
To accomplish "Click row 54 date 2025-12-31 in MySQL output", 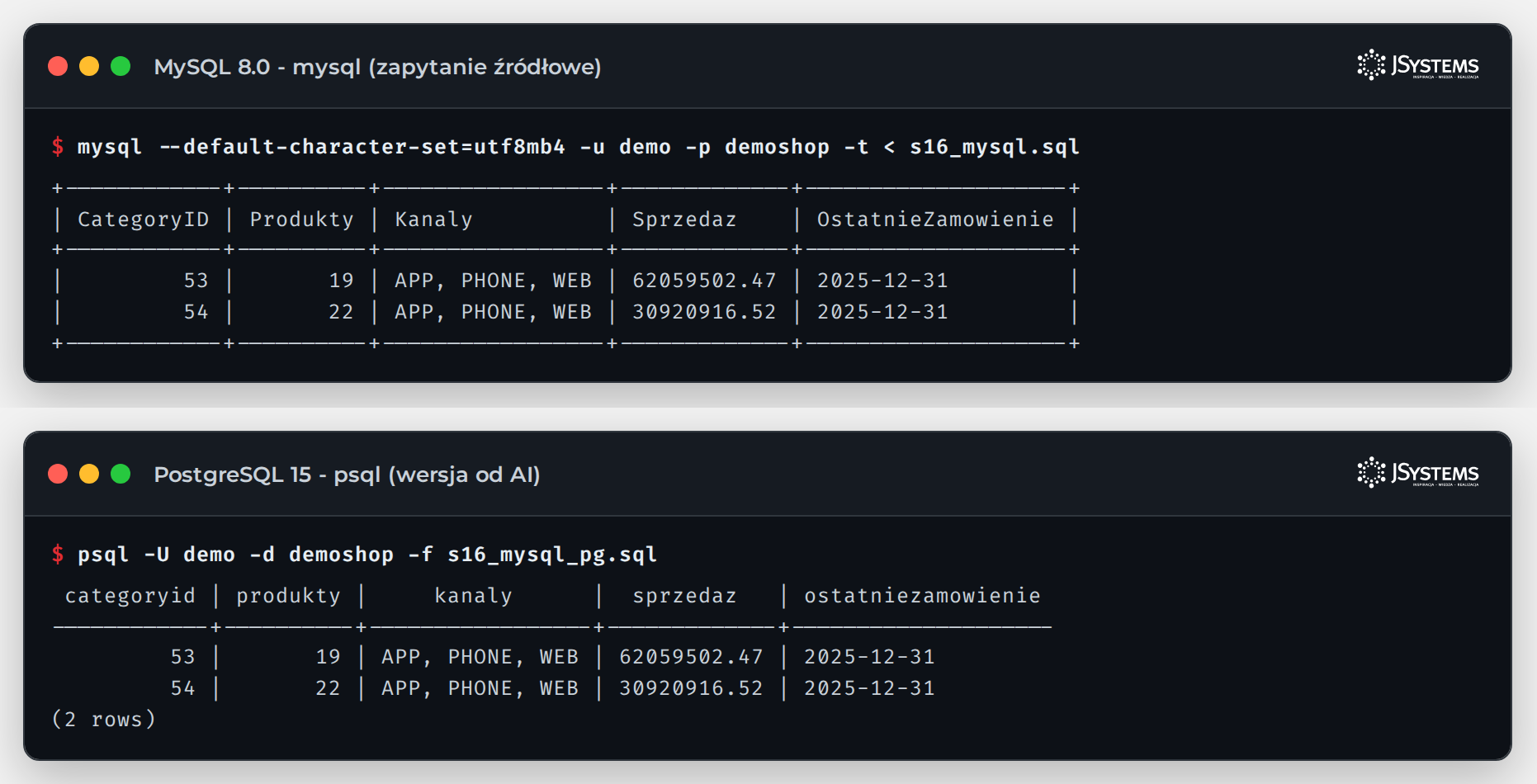I will (882, 312).
